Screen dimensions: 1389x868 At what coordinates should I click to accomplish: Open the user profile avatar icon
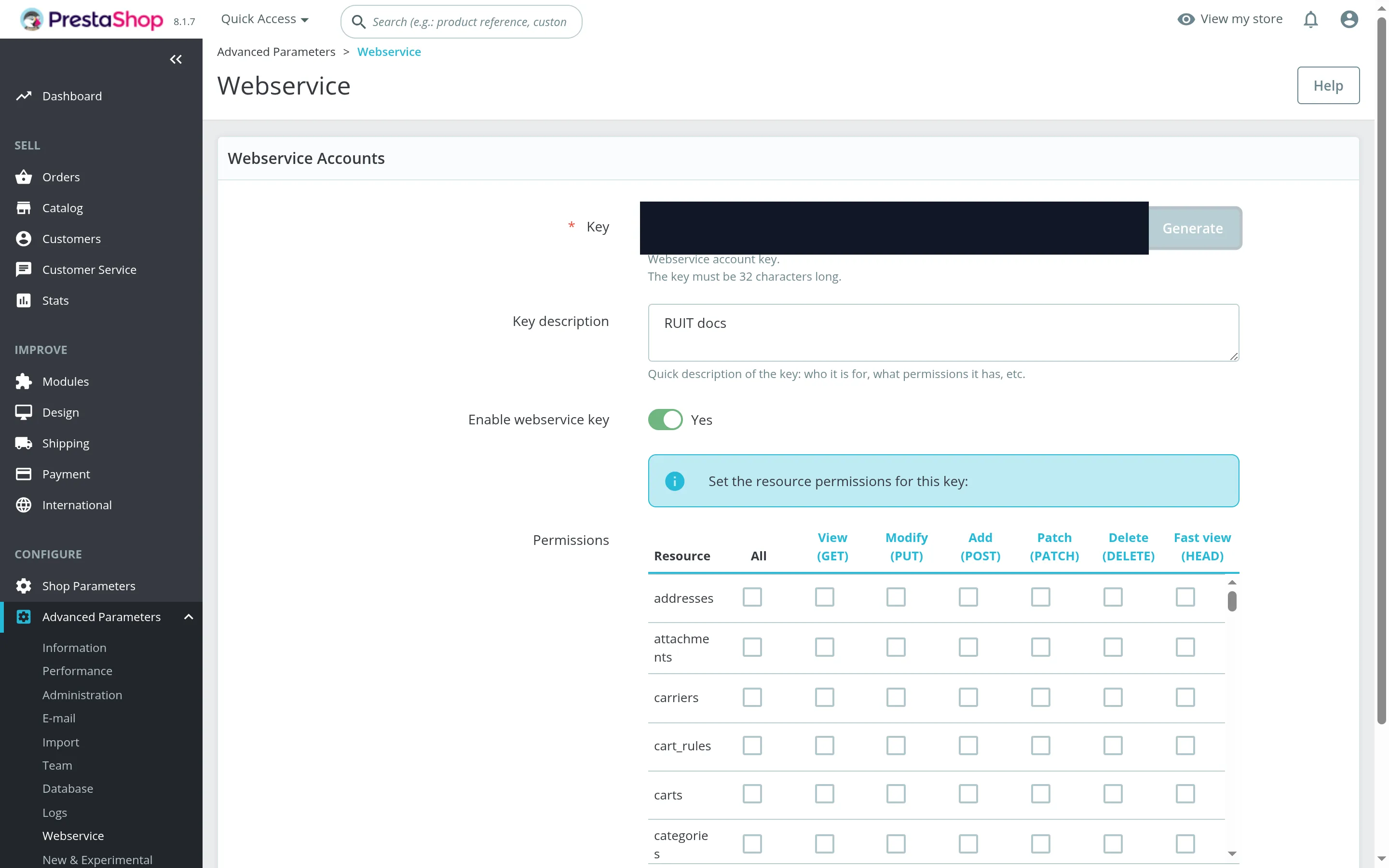1349,19
